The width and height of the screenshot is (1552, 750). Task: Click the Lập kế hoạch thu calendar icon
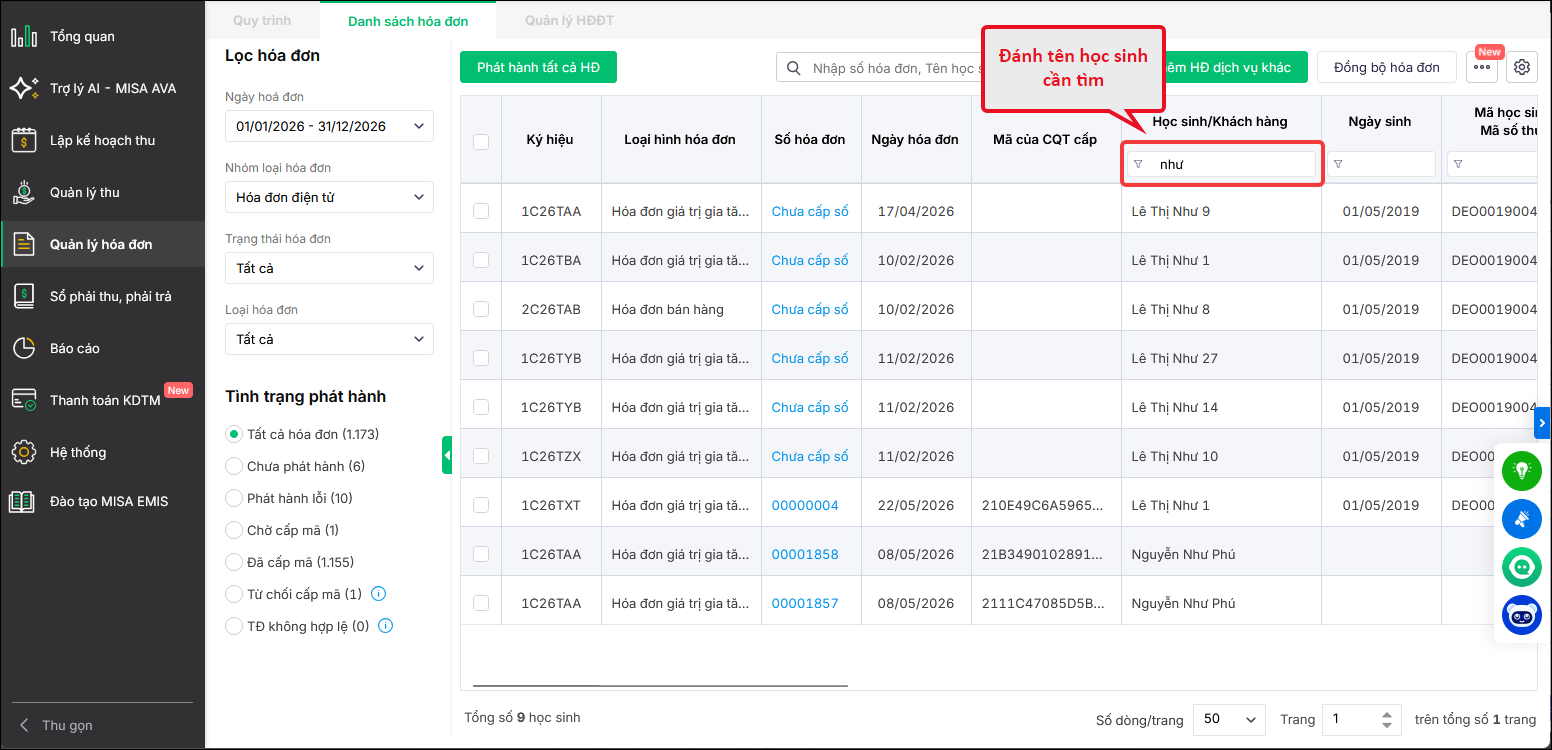24,140
